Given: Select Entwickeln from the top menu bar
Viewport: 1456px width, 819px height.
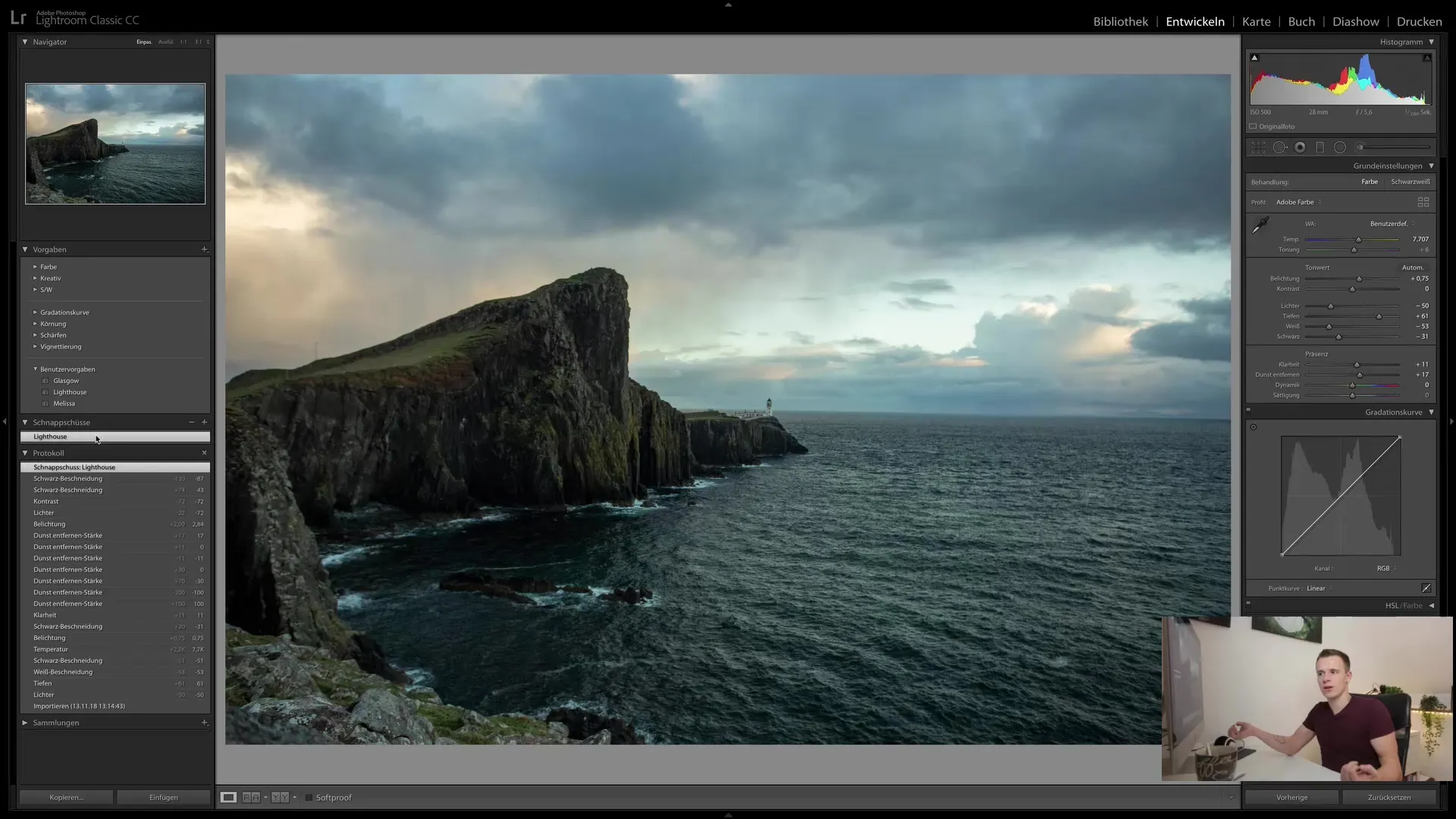Looking at the screenshot, I should tap(1195, 21).
